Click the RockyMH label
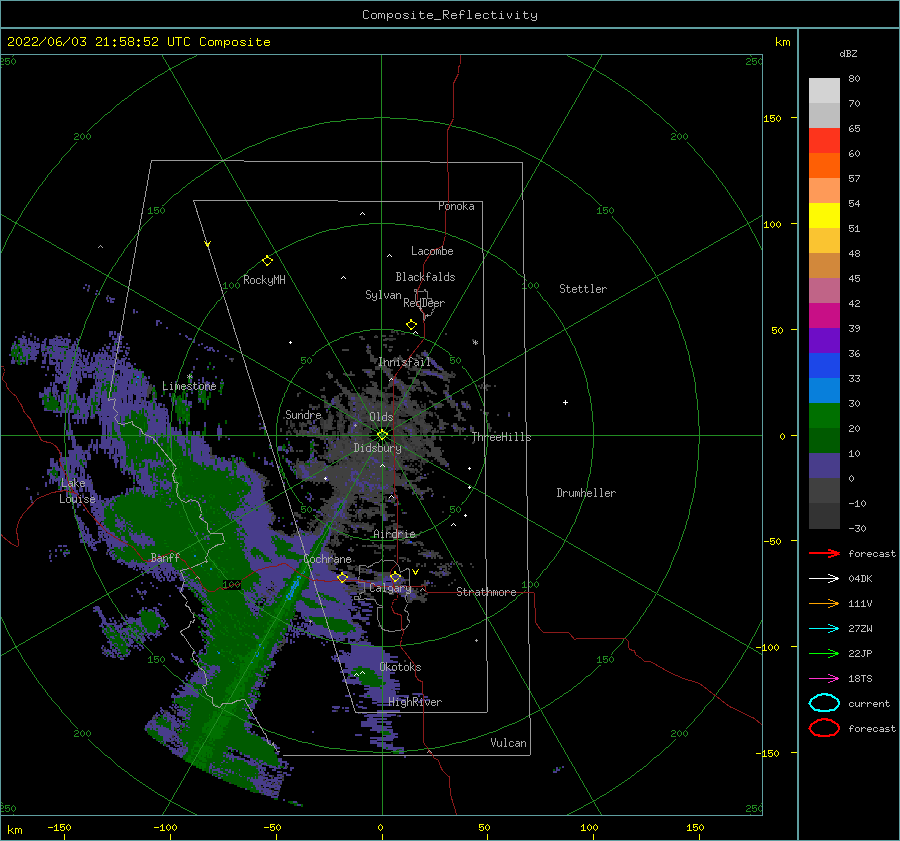The width and height of the screenshot is (900, 841). pyautogui.click(x=264, y=280)
